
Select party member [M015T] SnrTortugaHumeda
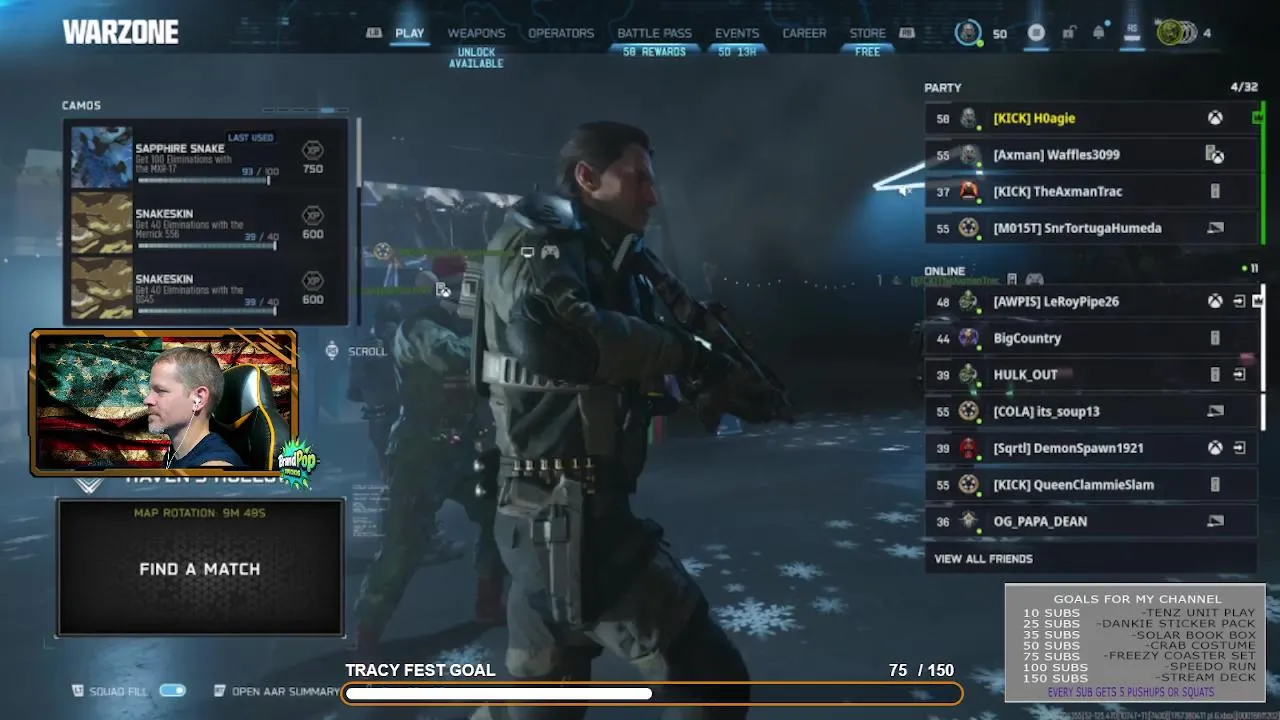[x=1090, y=228]
